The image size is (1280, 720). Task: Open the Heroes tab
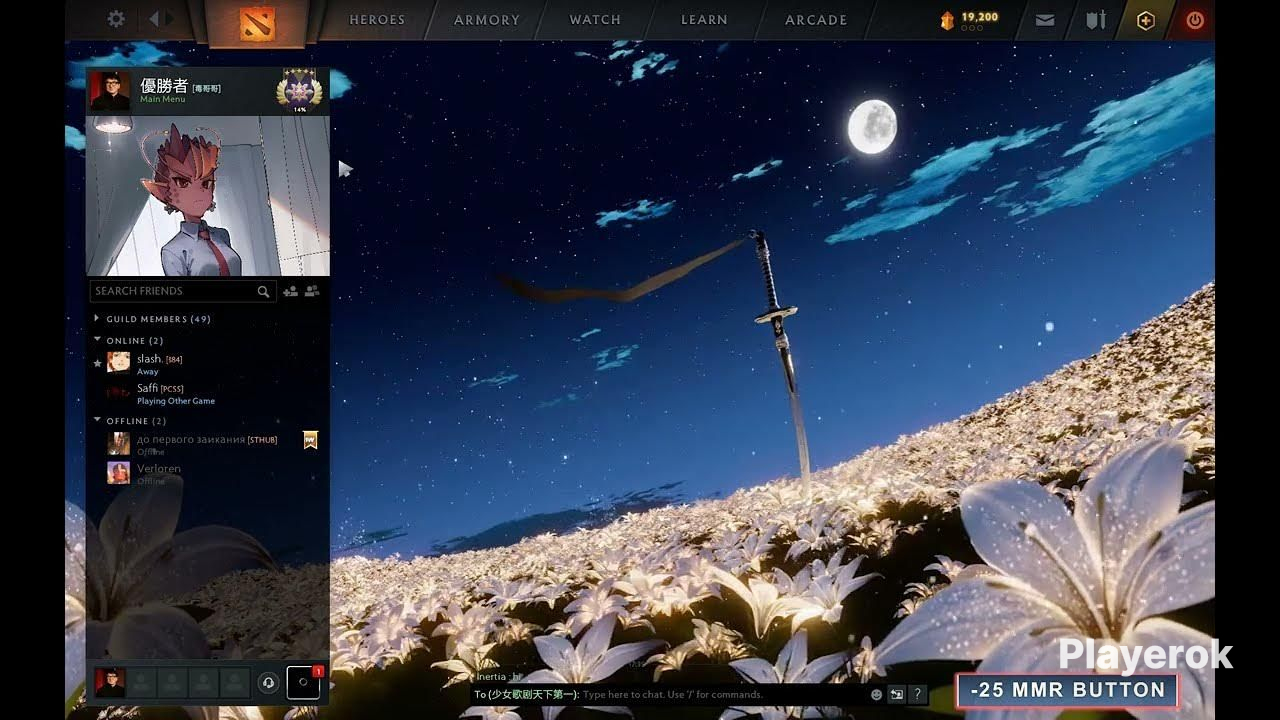[377, 20]
